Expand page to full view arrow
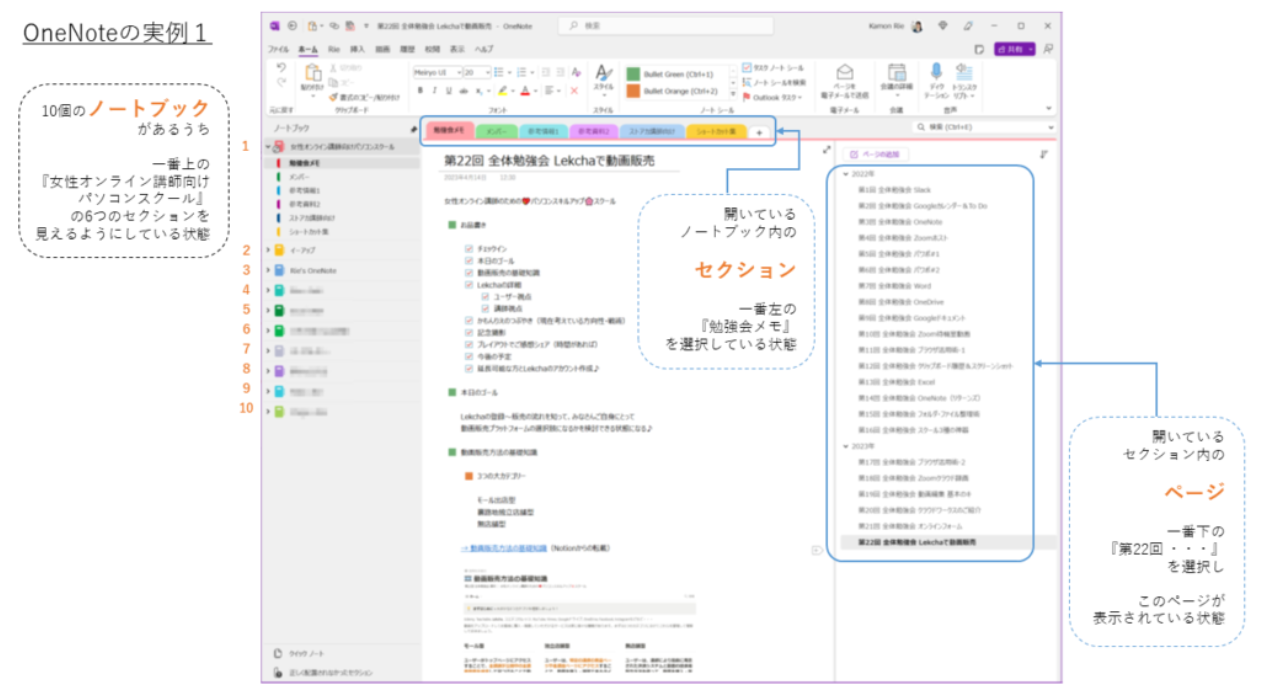 point(826,150)
